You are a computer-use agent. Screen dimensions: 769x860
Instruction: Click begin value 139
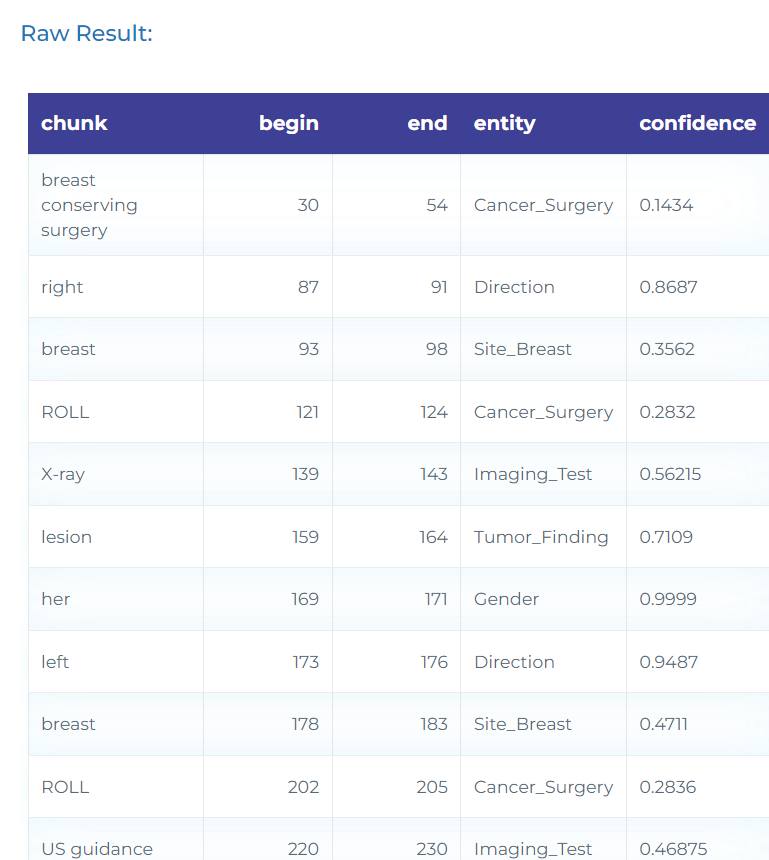coord(306,474)
